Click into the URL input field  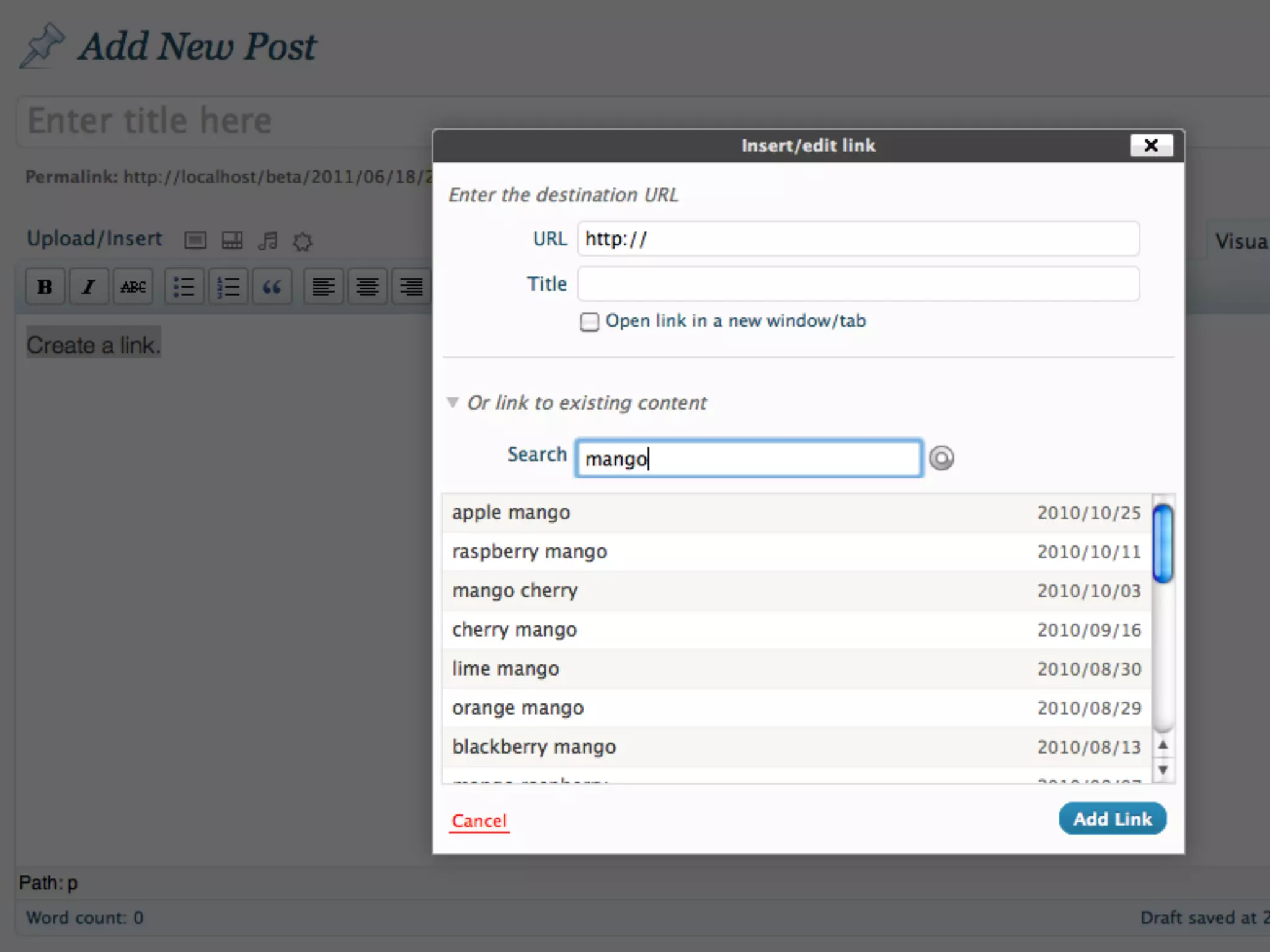(858, 239)
